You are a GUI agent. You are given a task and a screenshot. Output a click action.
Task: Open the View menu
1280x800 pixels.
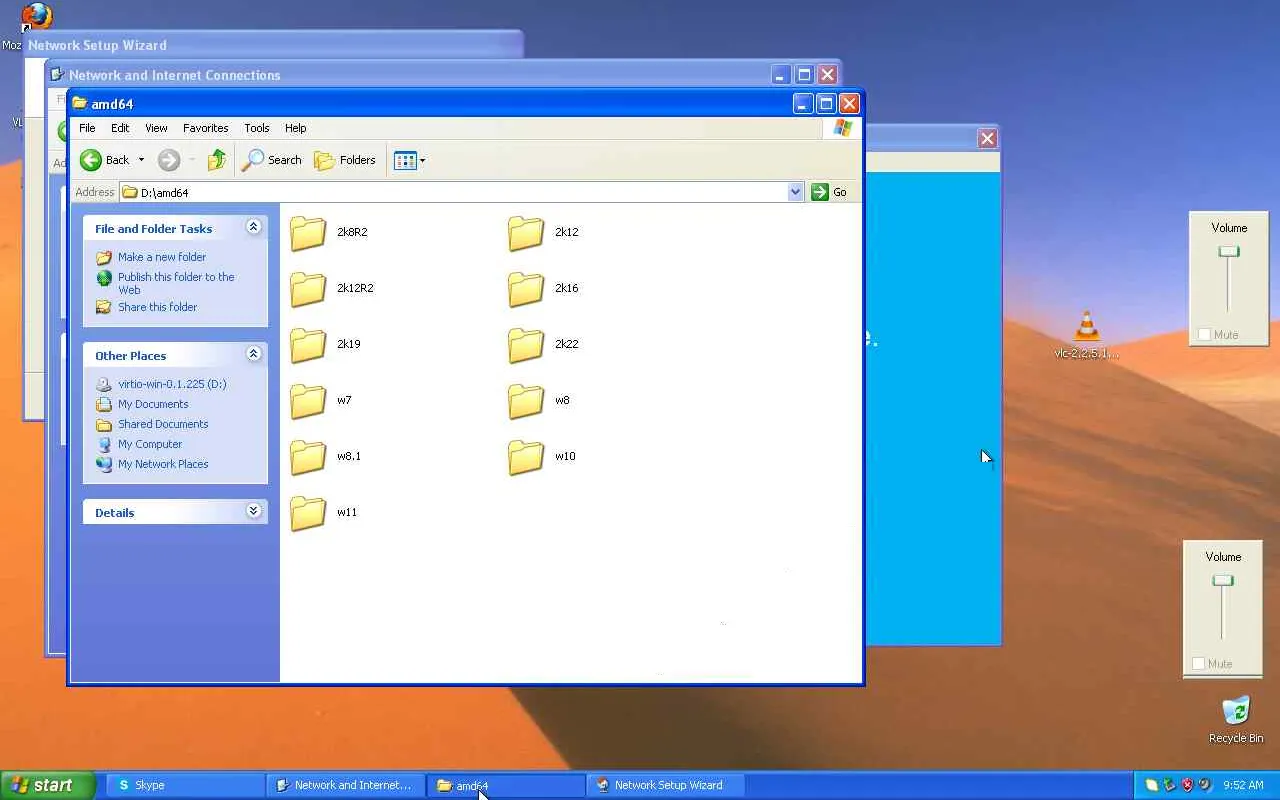[x=156, y=128]
